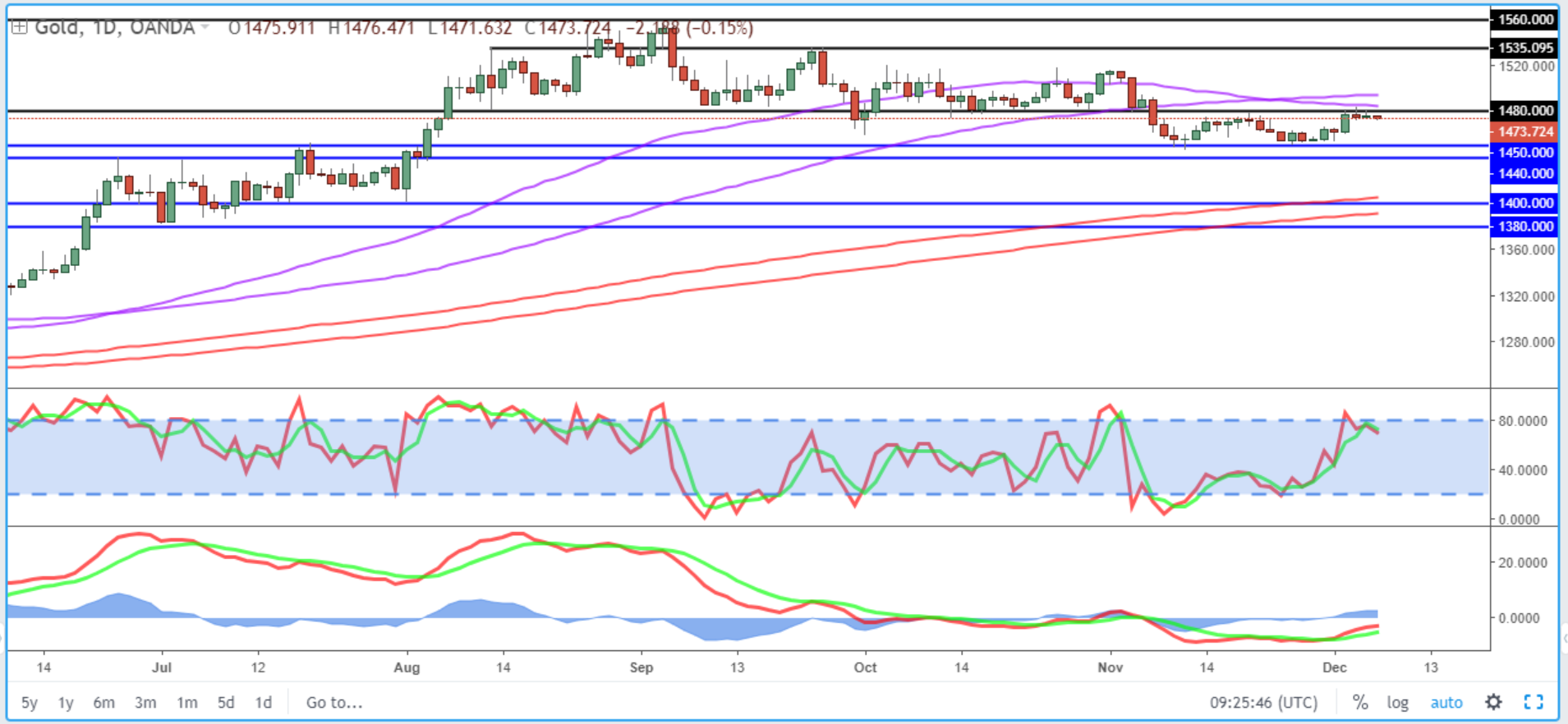Click the 20.0000 MACD axis value
This screenshot has width=1568, height=724.
(x=1523, y=563)
